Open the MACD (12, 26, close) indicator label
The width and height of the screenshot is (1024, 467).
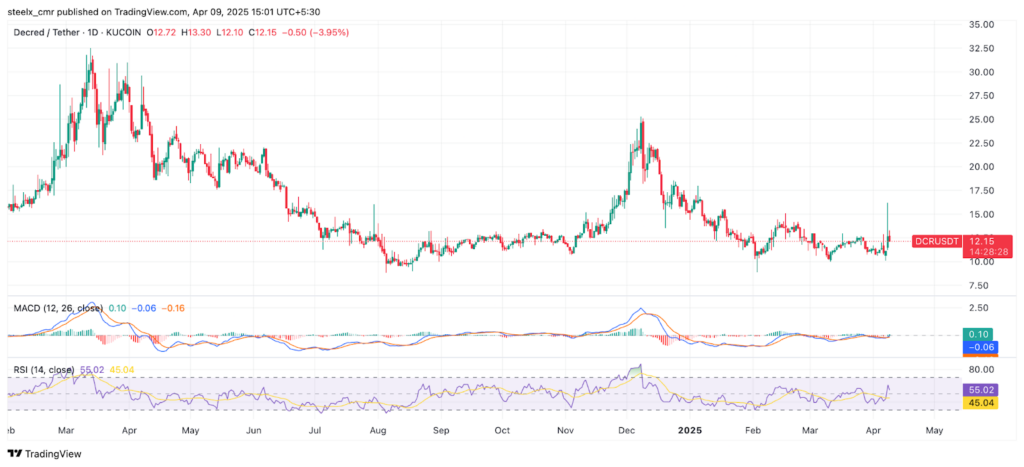tap(58, 308)
